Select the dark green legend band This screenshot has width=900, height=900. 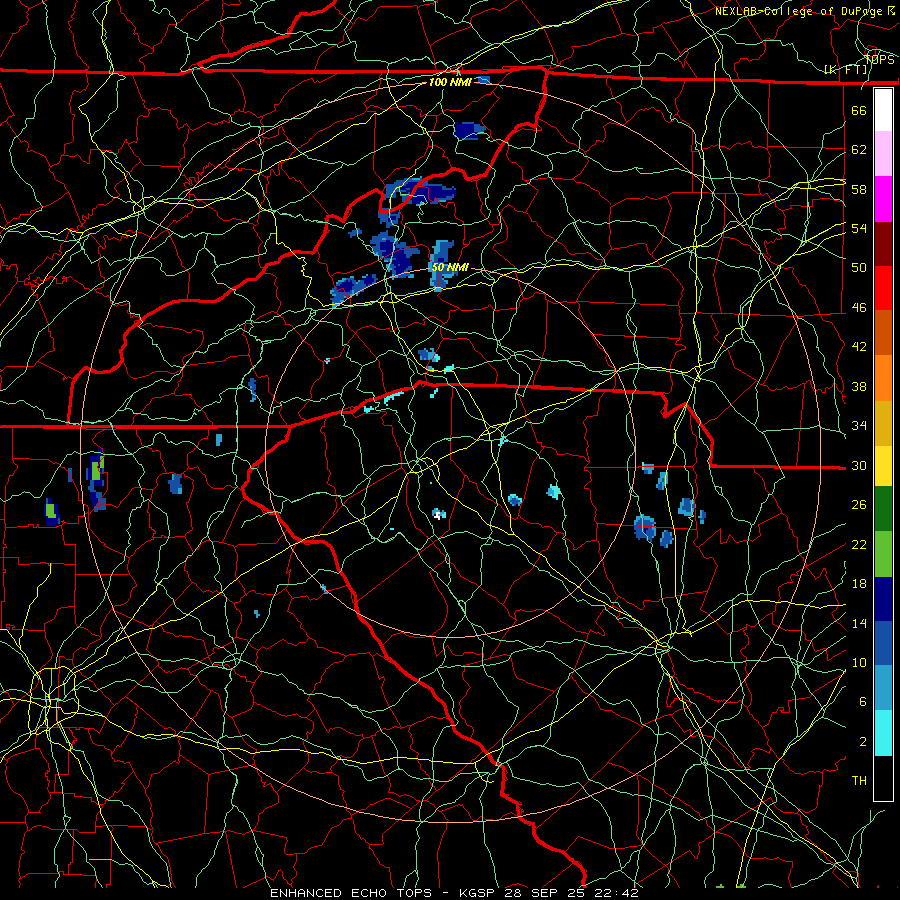(x=883, y=509)
